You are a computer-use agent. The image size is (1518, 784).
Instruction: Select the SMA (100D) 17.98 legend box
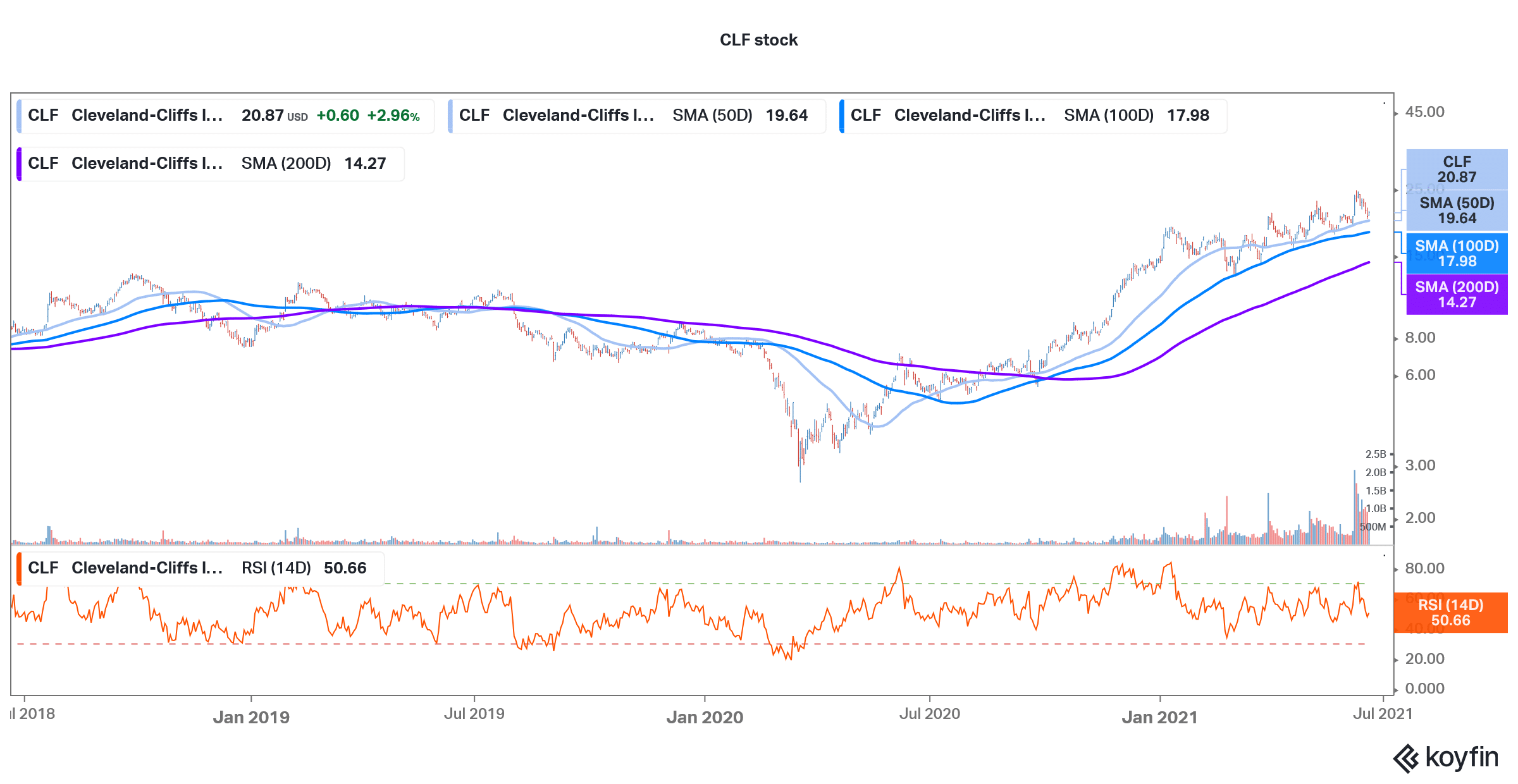click(x=1032, y=116)
